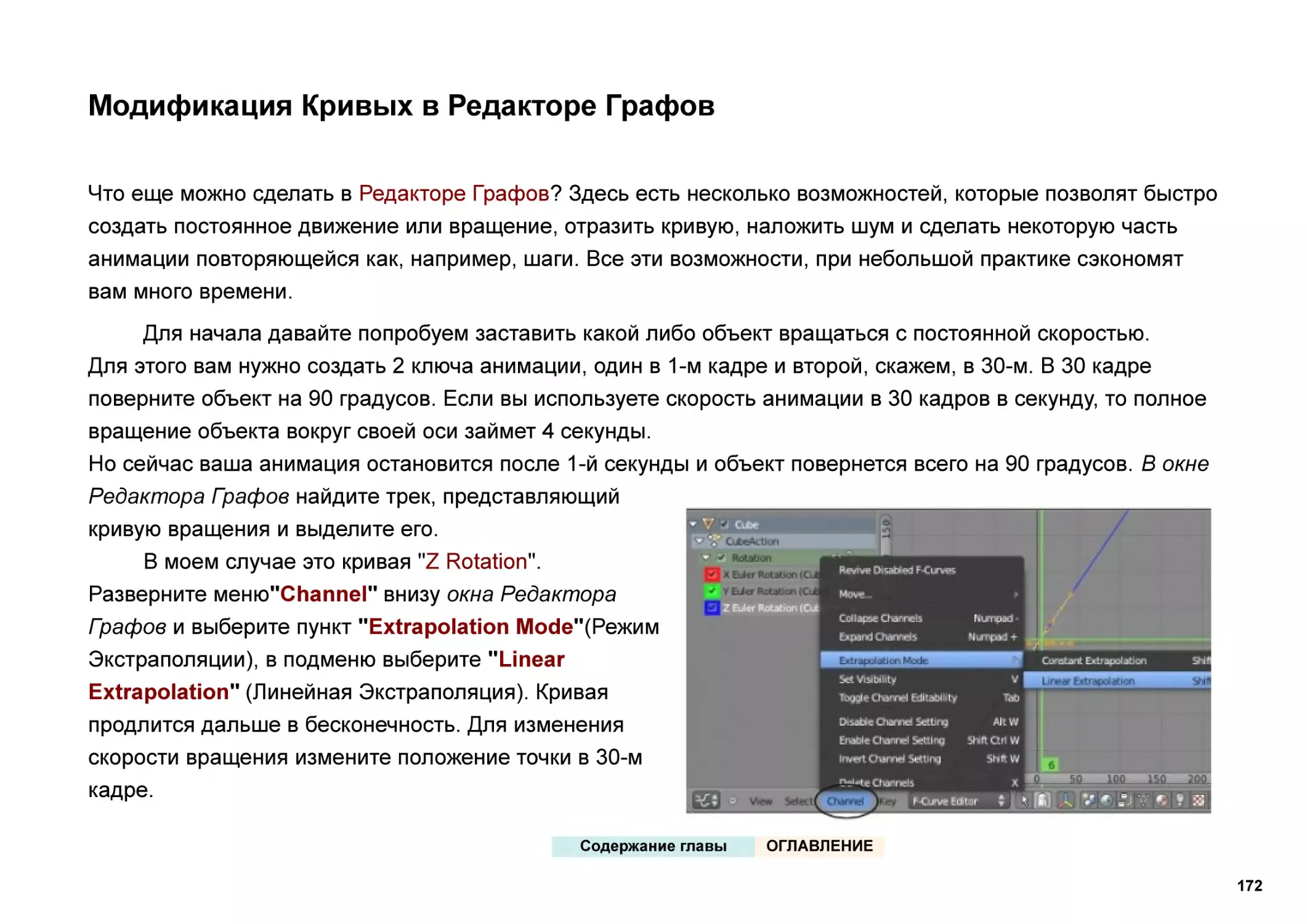Click page number 172
1307x924 pixels.
coord(1250,886)
